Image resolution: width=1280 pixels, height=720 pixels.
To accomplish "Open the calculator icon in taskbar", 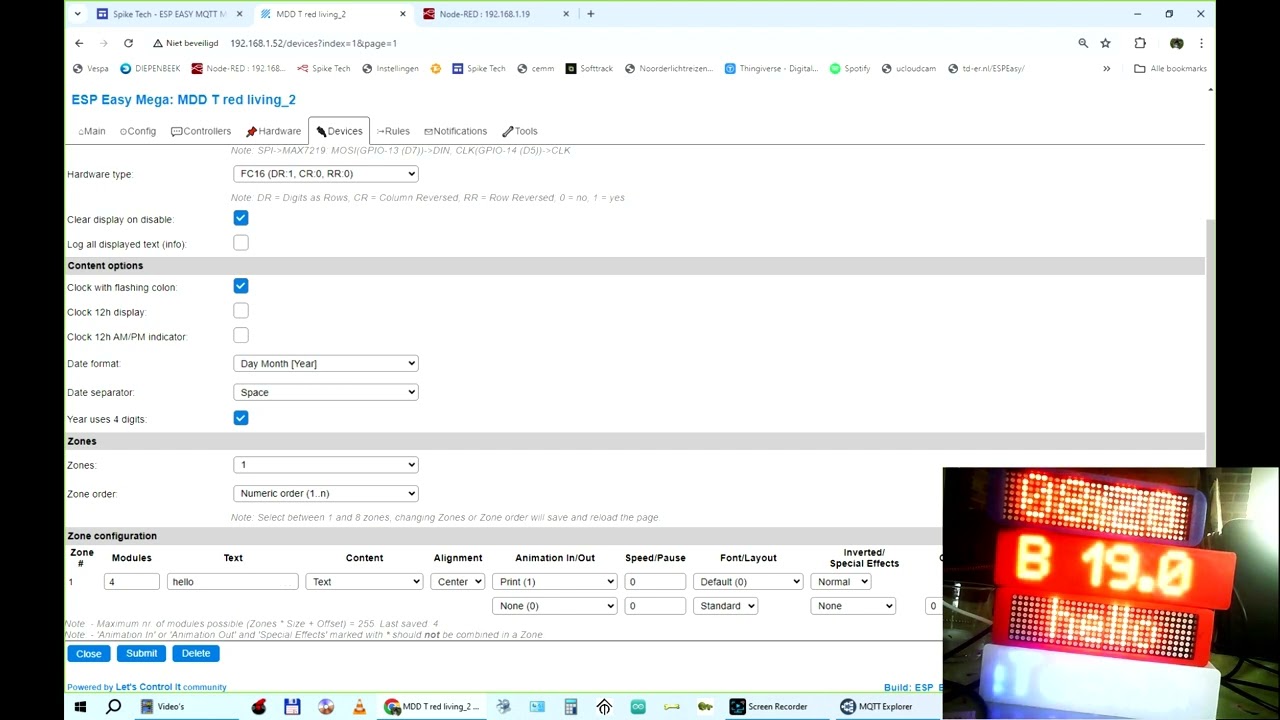I will pos(571,707).
